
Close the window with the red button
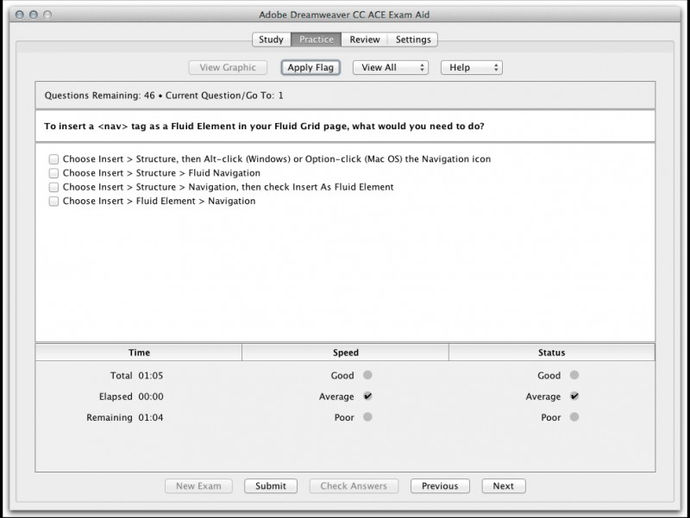point(19,15)
